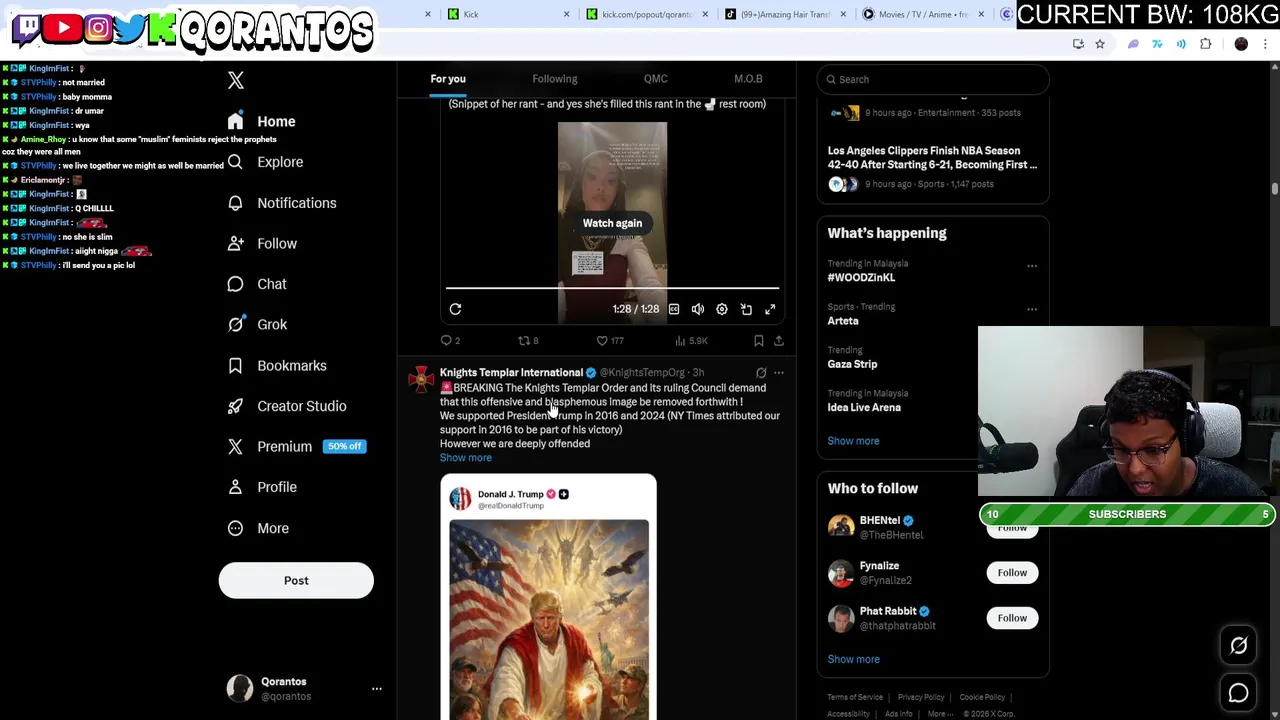Switch to the For you tab
The width and height of the screenshot is (1280, 720).
(x=448, y=79)
